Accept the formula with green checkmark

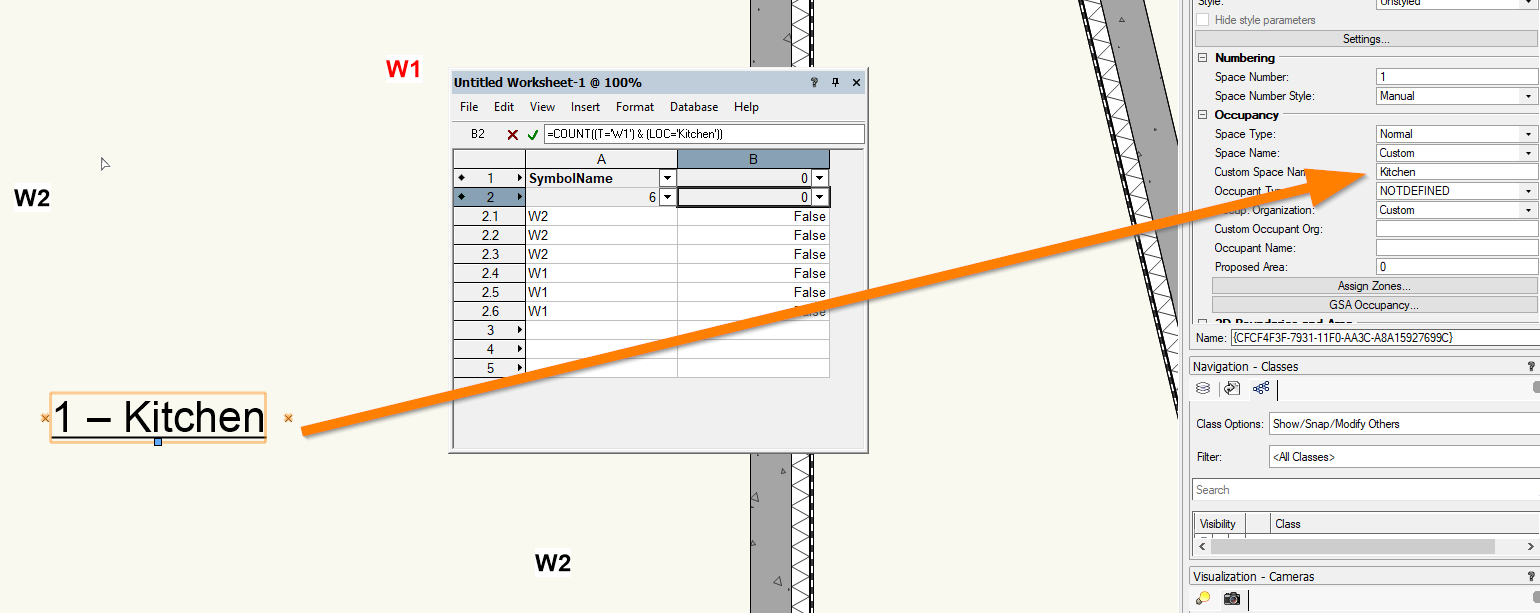(x=533, y=134)
